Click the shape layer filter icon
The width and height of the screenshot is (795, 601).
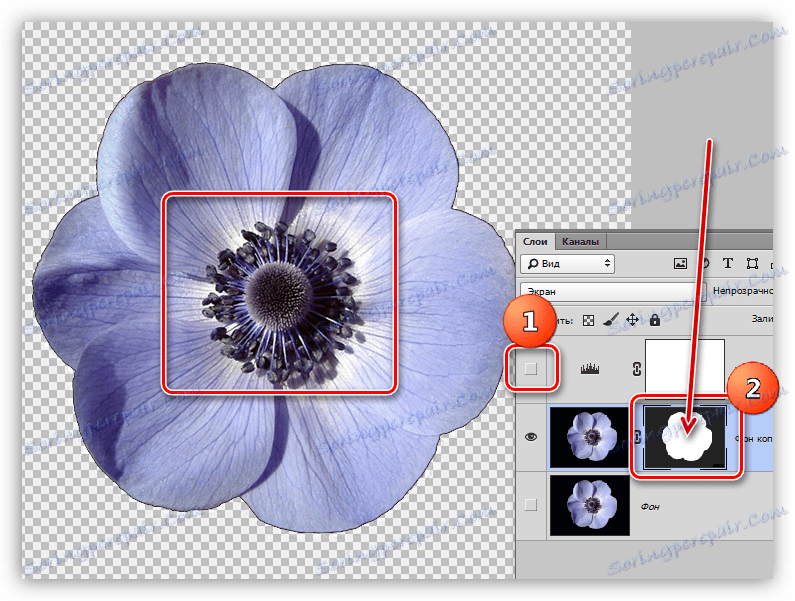click(752, 264)
